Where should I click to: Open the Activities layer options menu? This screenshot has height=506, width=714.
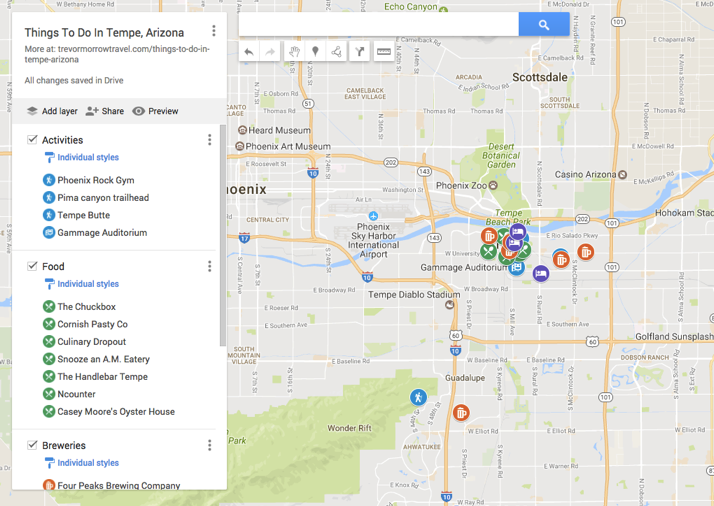coord(209,140)
